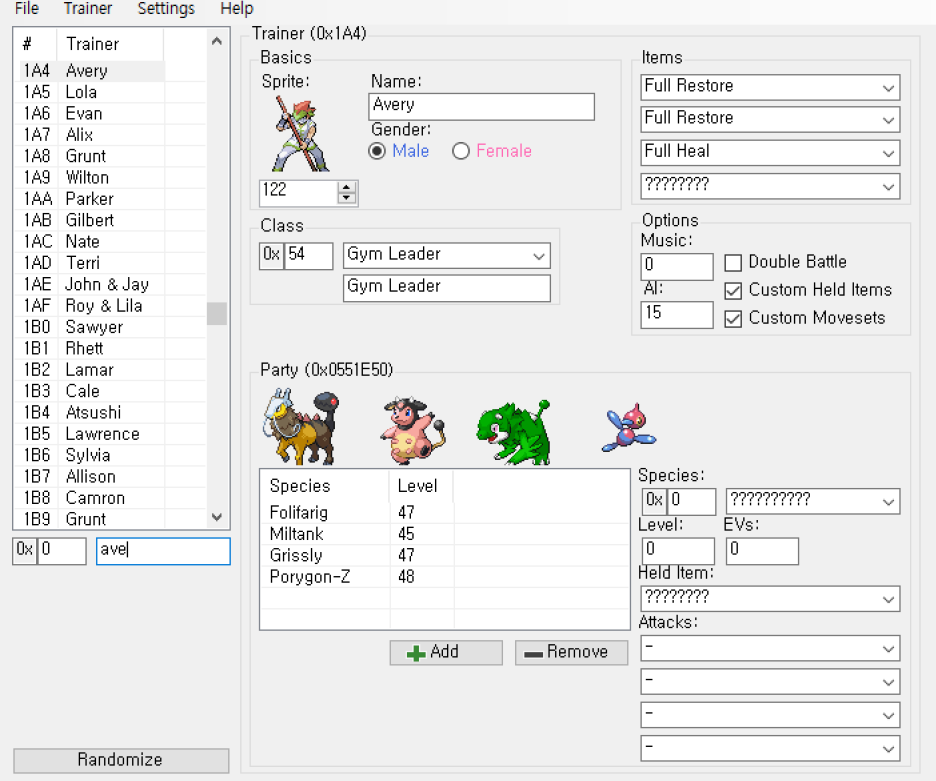The width and height of the screenshot is (936, 781).
Task: Click the Remove party member button
Action: (571, 653)
